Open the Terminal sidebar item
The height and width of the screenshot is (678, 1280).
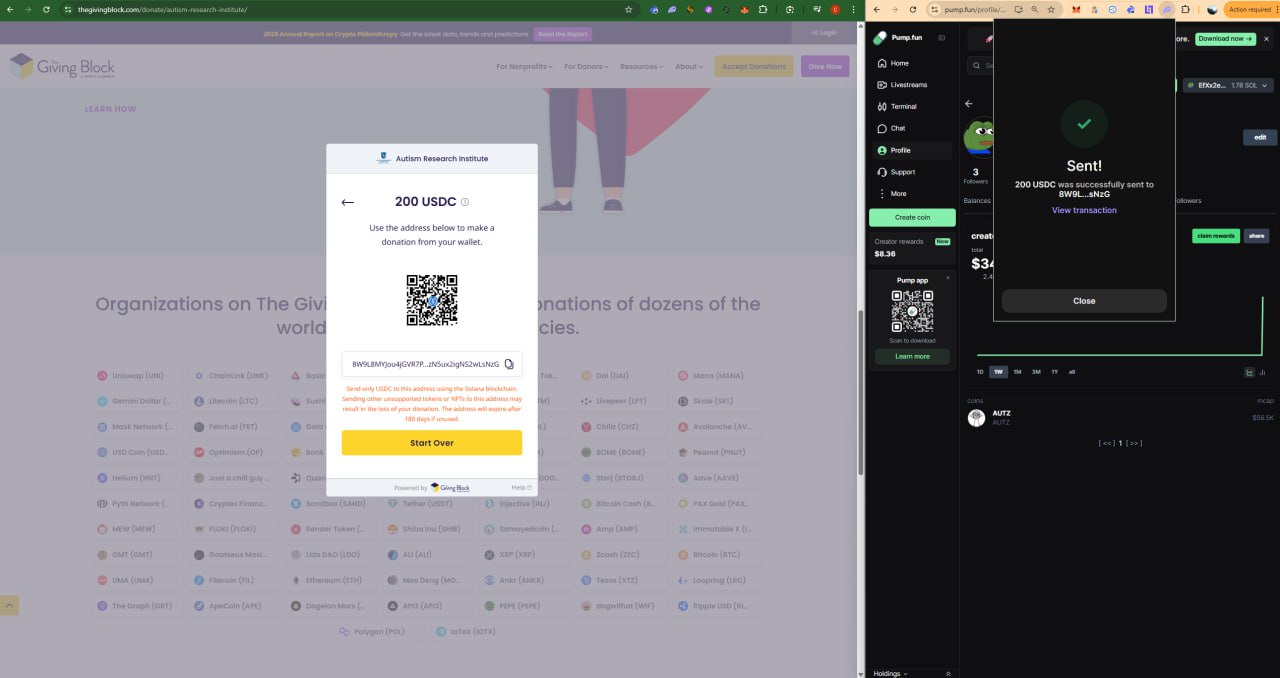coord(903,106)
